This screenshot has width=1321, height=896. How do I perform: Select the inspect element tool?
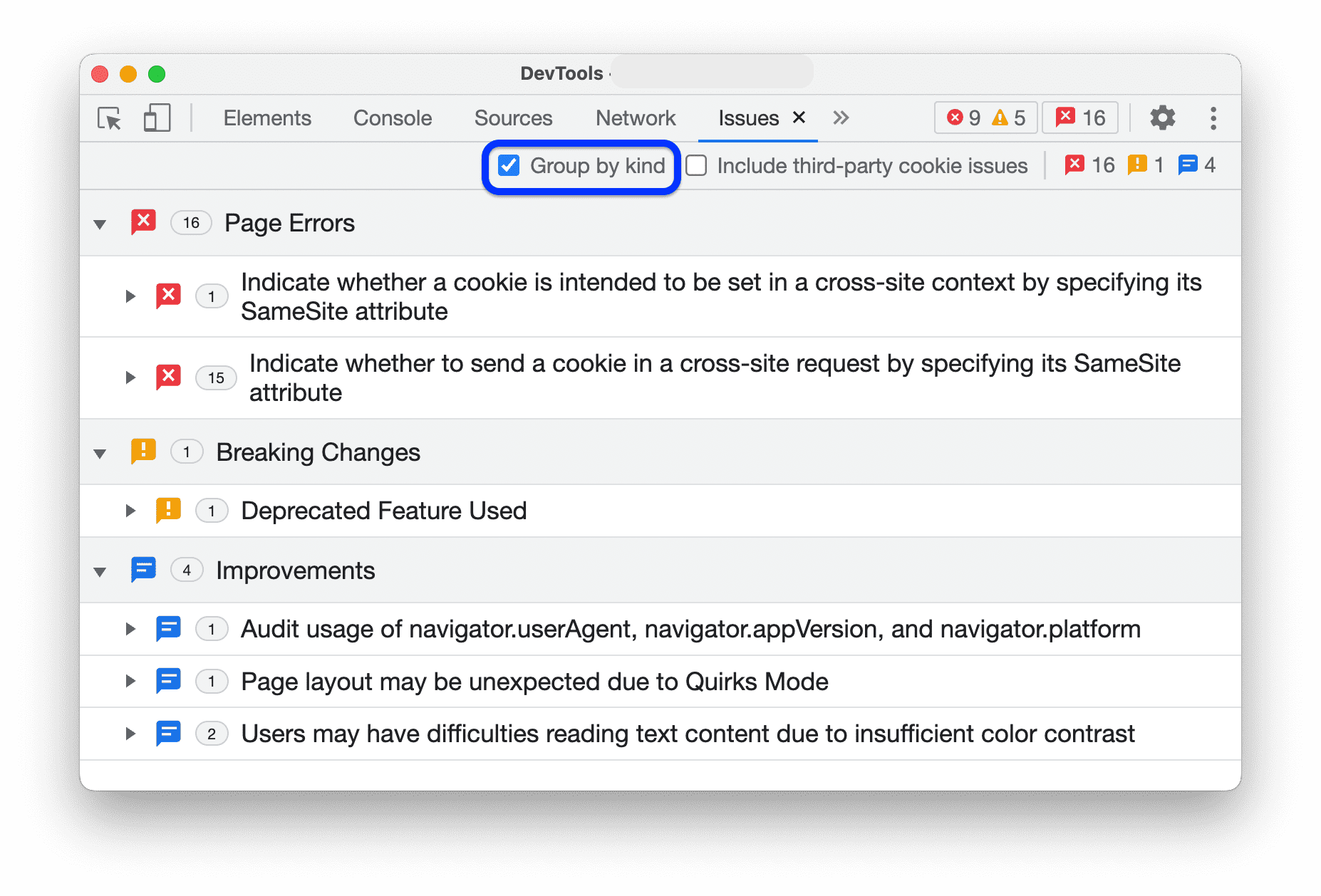point(108,118)
